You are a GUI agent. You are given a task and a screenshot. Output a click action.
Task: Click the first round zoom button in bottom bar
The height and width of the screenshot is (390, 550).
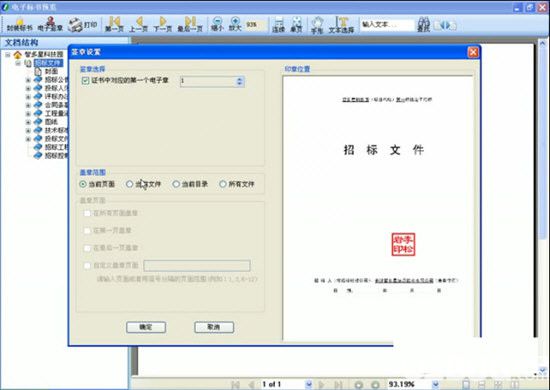tap(358, 385)
